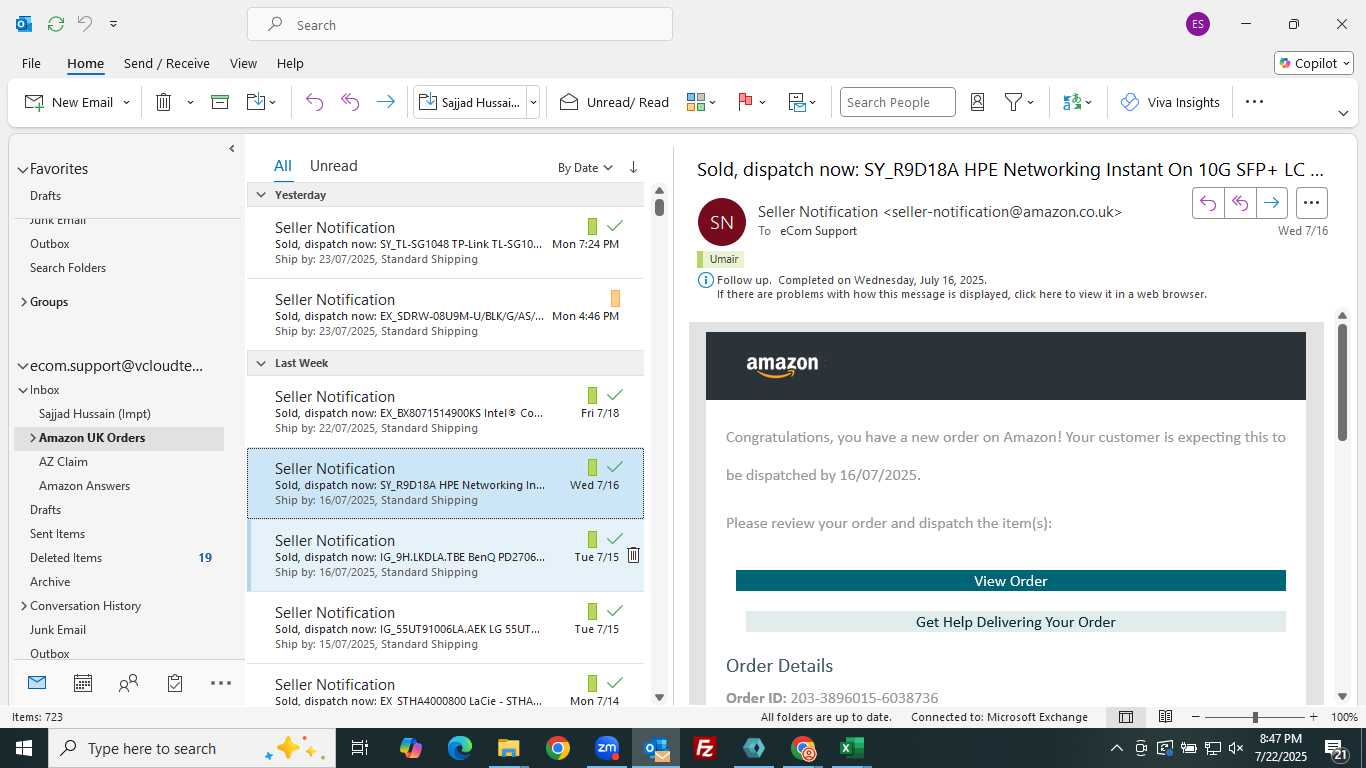Click the zoom out minus button
This screenshot has width=1366, height=768.
(x=1196, y=717)
